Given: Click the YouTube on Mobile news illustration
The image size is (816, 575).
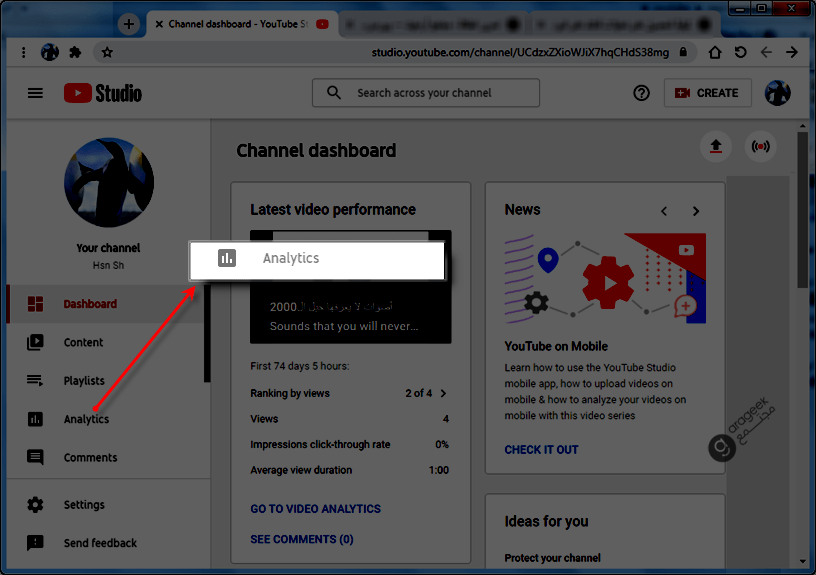Looking at the screenshot, I should pyautogui.click(x=605, y=278).
